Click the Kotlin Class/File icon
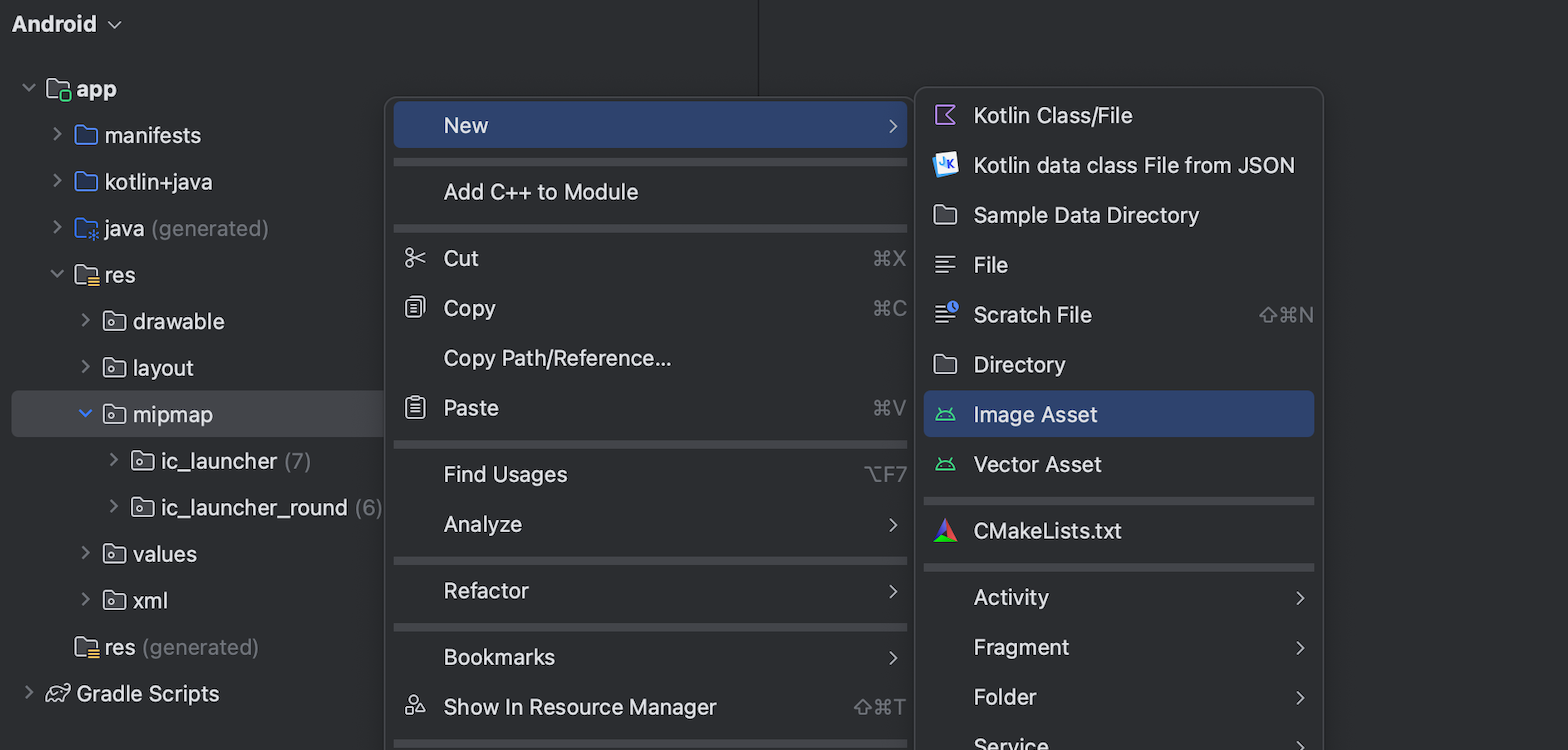Image resolution: width=1568 pixels, height=750 pixels. 945,115
